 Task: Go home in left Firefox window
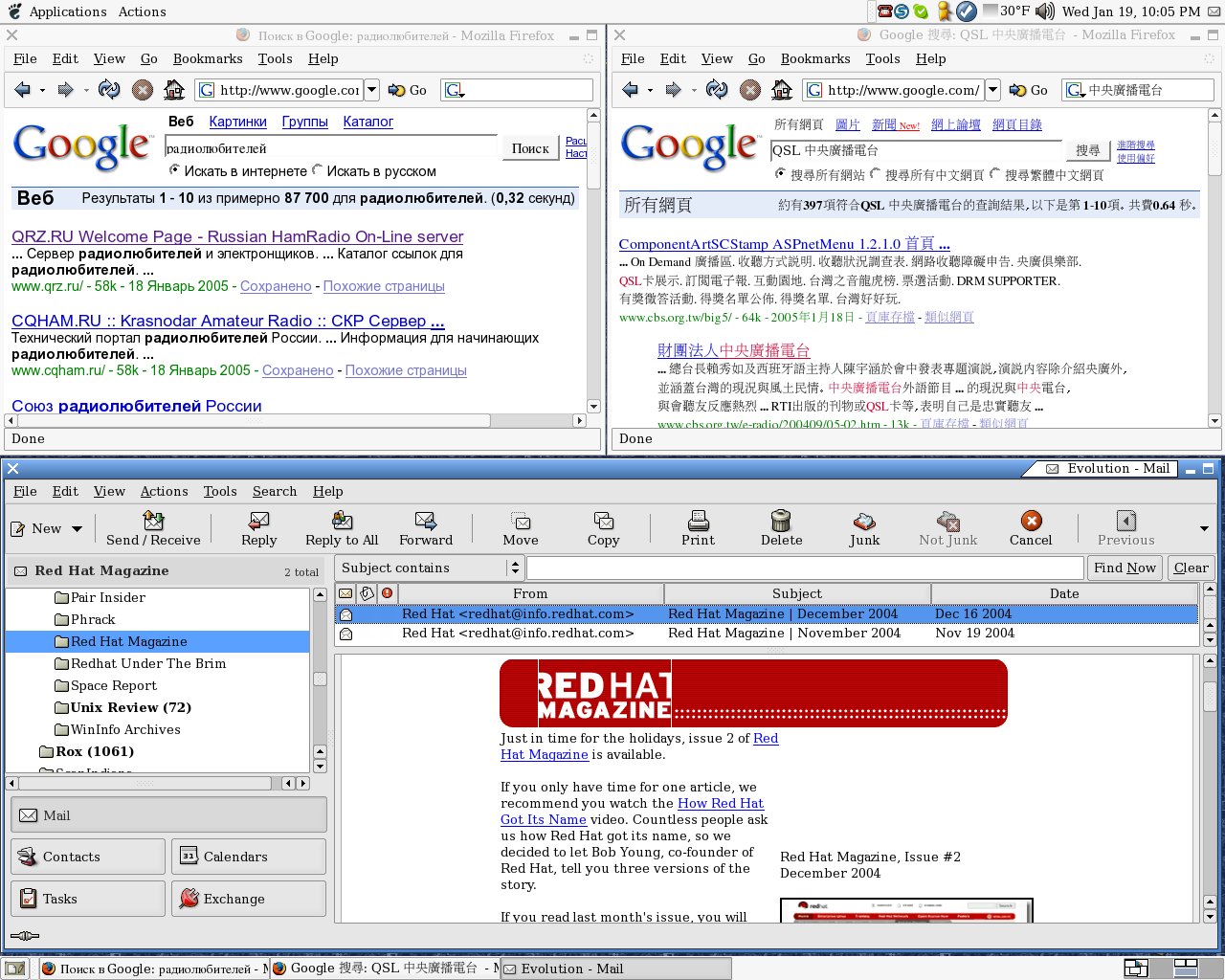point(174,90)
